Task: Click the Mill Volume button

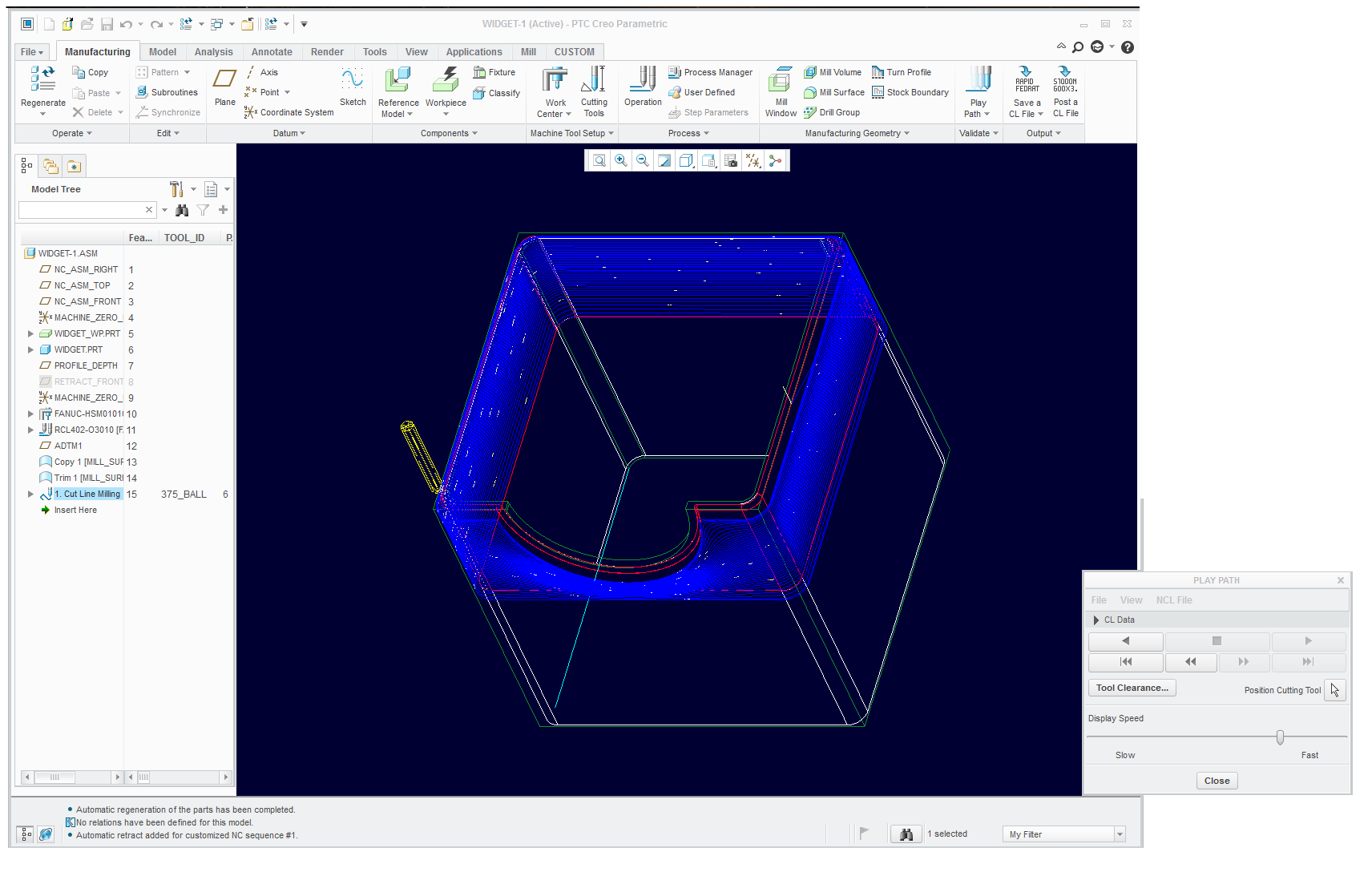Action: [833, 72]
